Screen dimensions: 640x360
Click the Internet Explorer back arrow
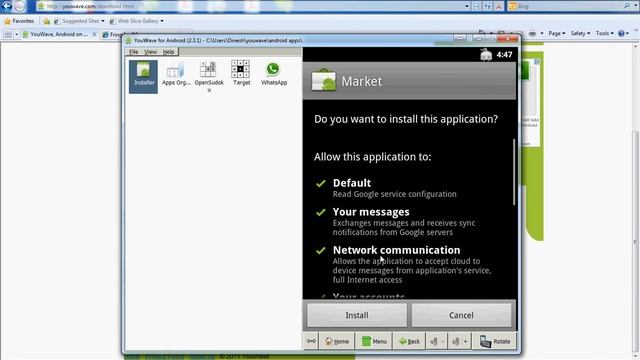coord(7,6)
